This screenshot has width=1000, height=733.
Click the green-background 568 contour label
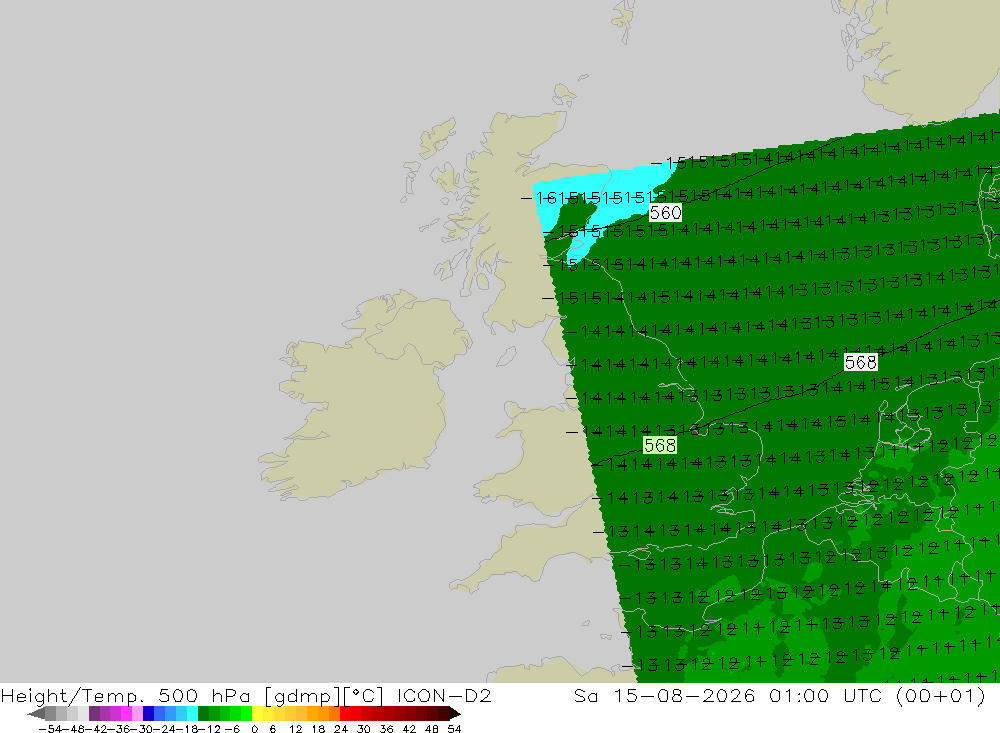pos(659,445)
